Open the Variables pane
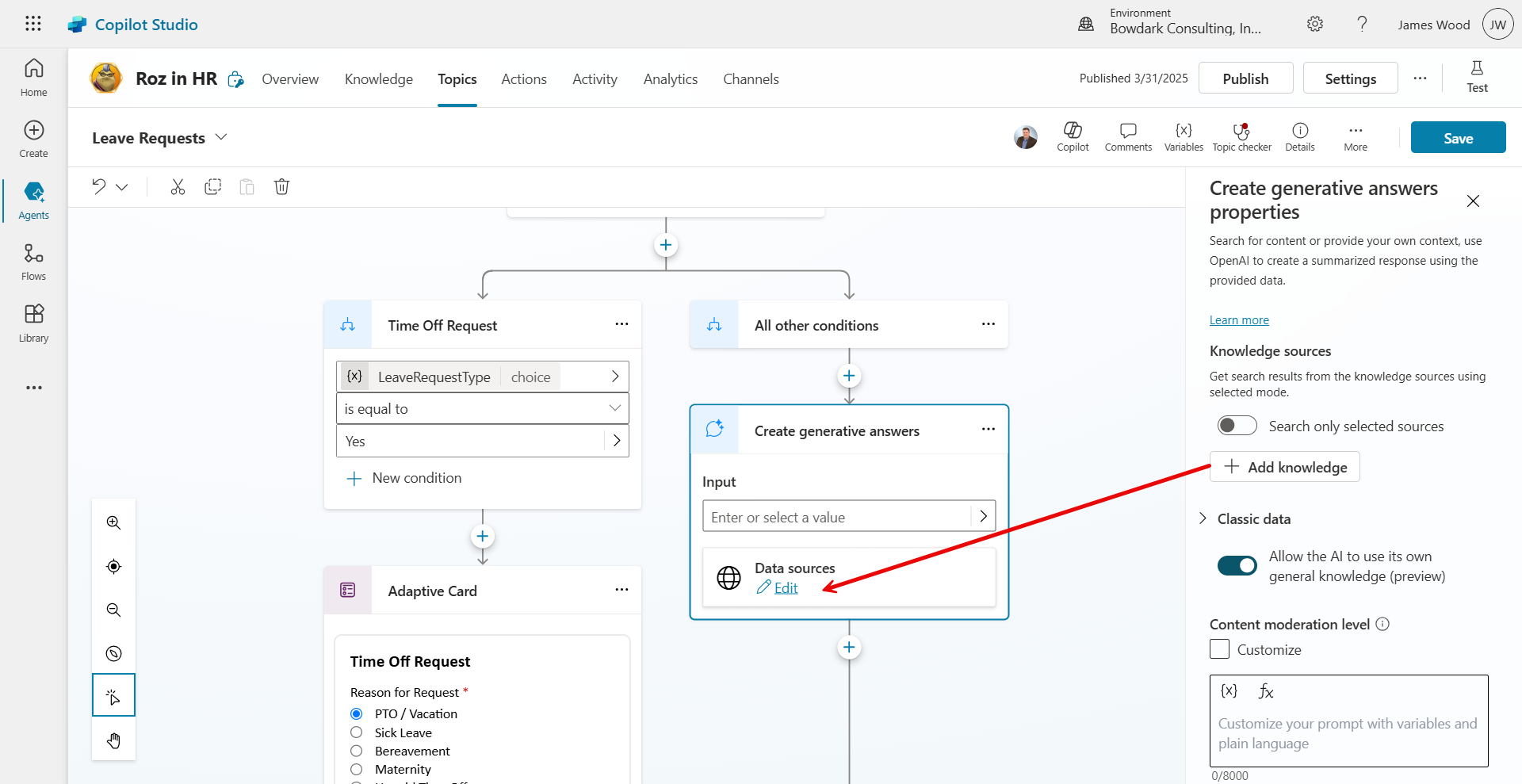Viewport: 1522px width, 784px height. tap(1184, 136)
